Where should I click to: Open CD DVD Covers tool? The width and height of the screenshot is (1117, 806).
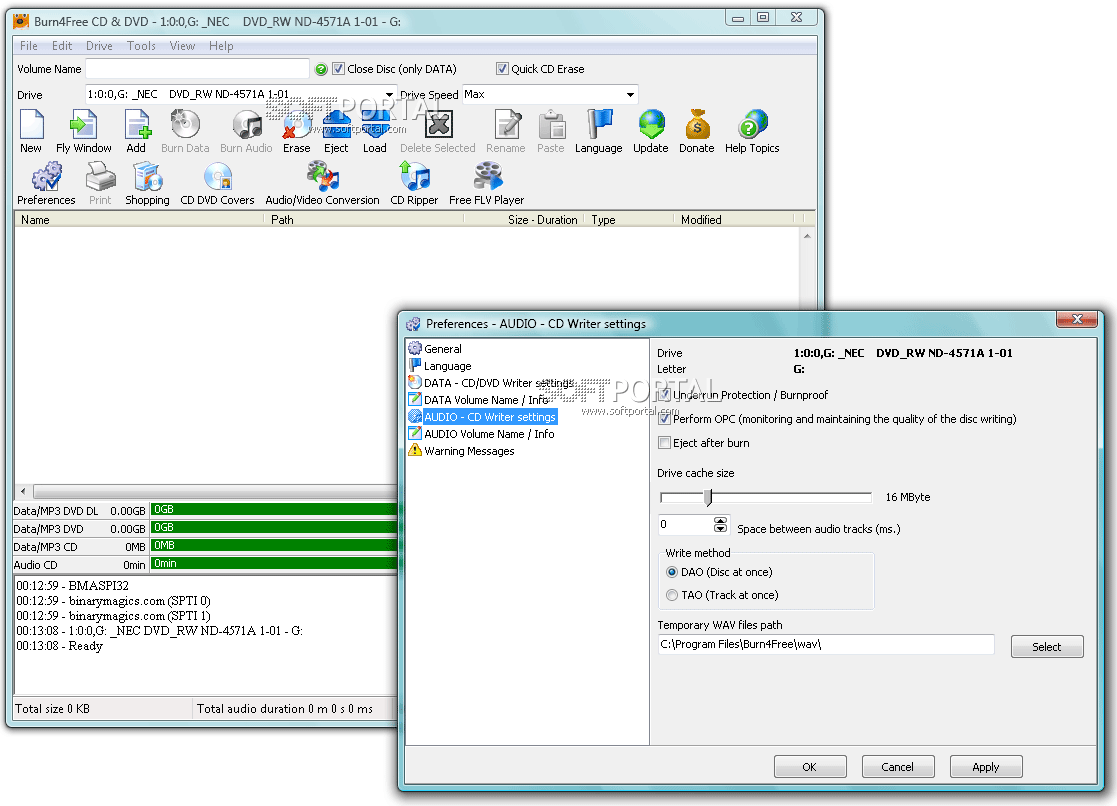pyautogui.click(x=218, y=177)
